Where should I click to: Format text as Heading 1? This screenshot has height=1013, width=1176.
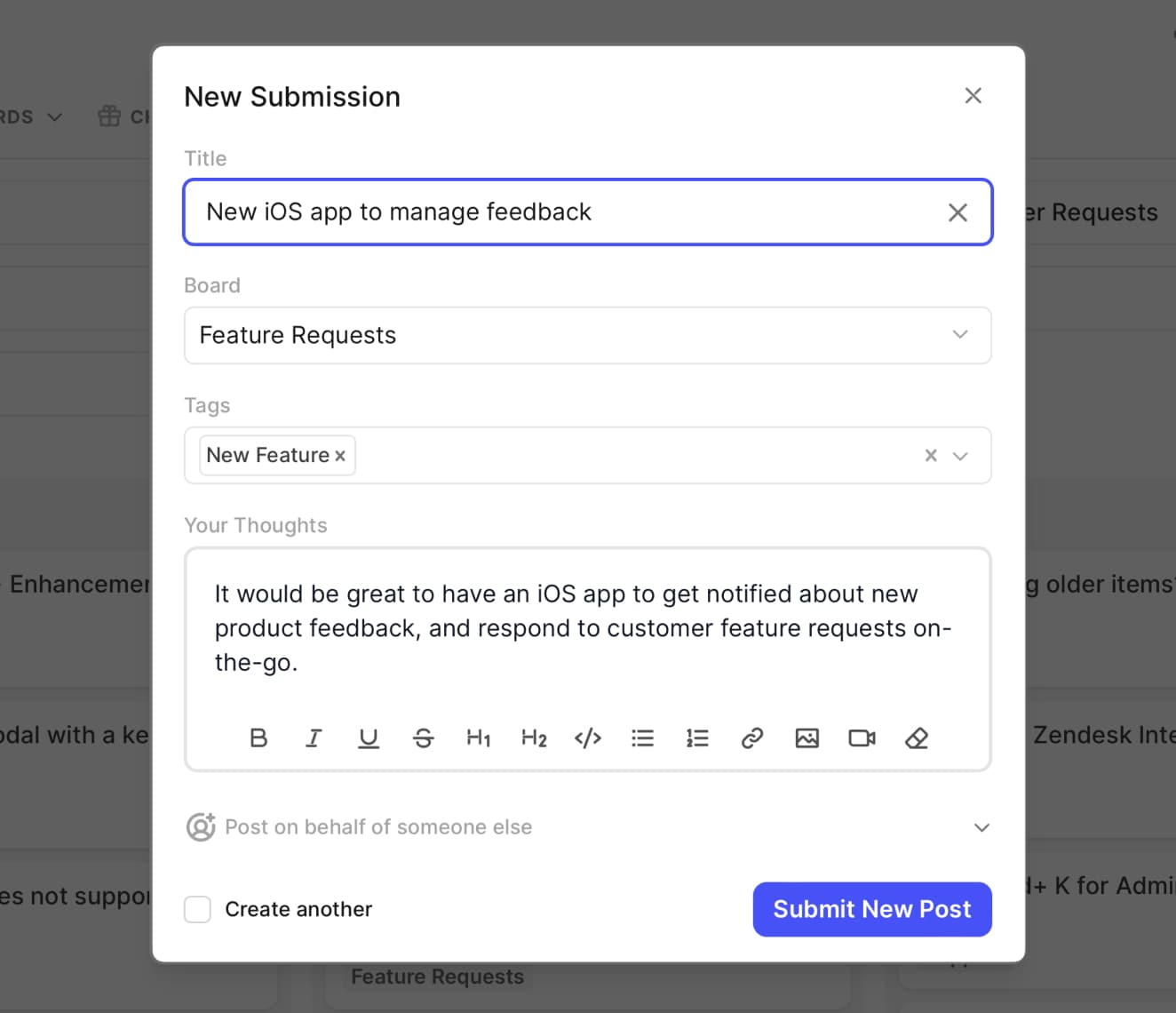479,738
